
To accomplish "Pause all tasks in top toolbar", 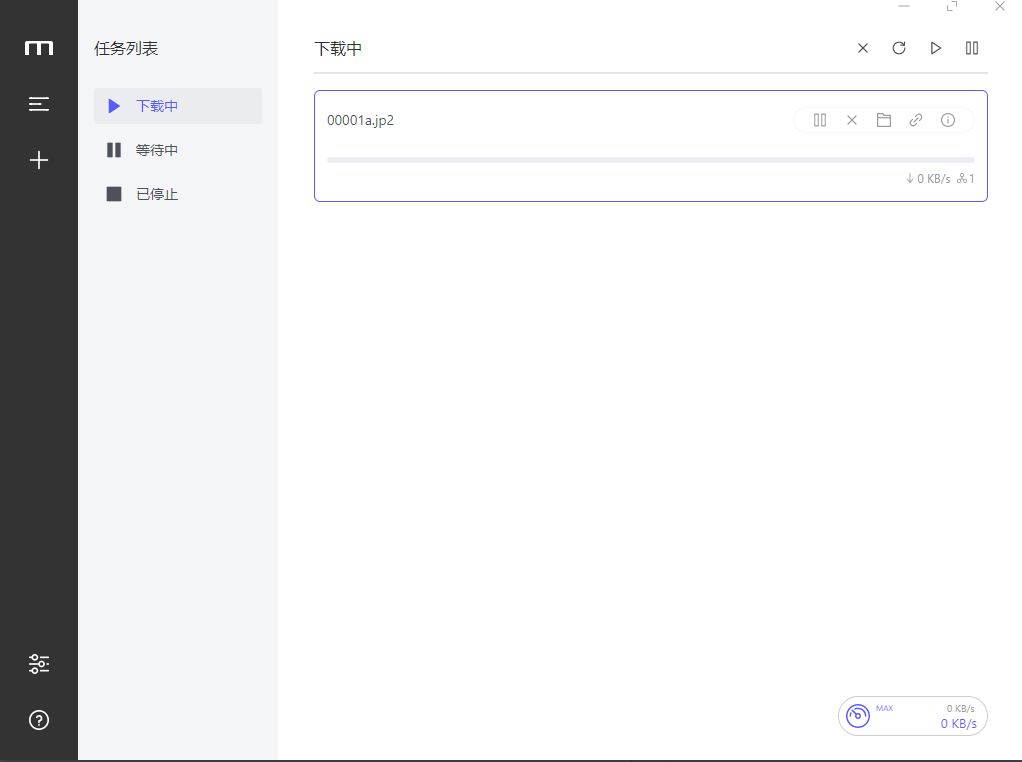I will pyautogui.click(x=972, y=48).
